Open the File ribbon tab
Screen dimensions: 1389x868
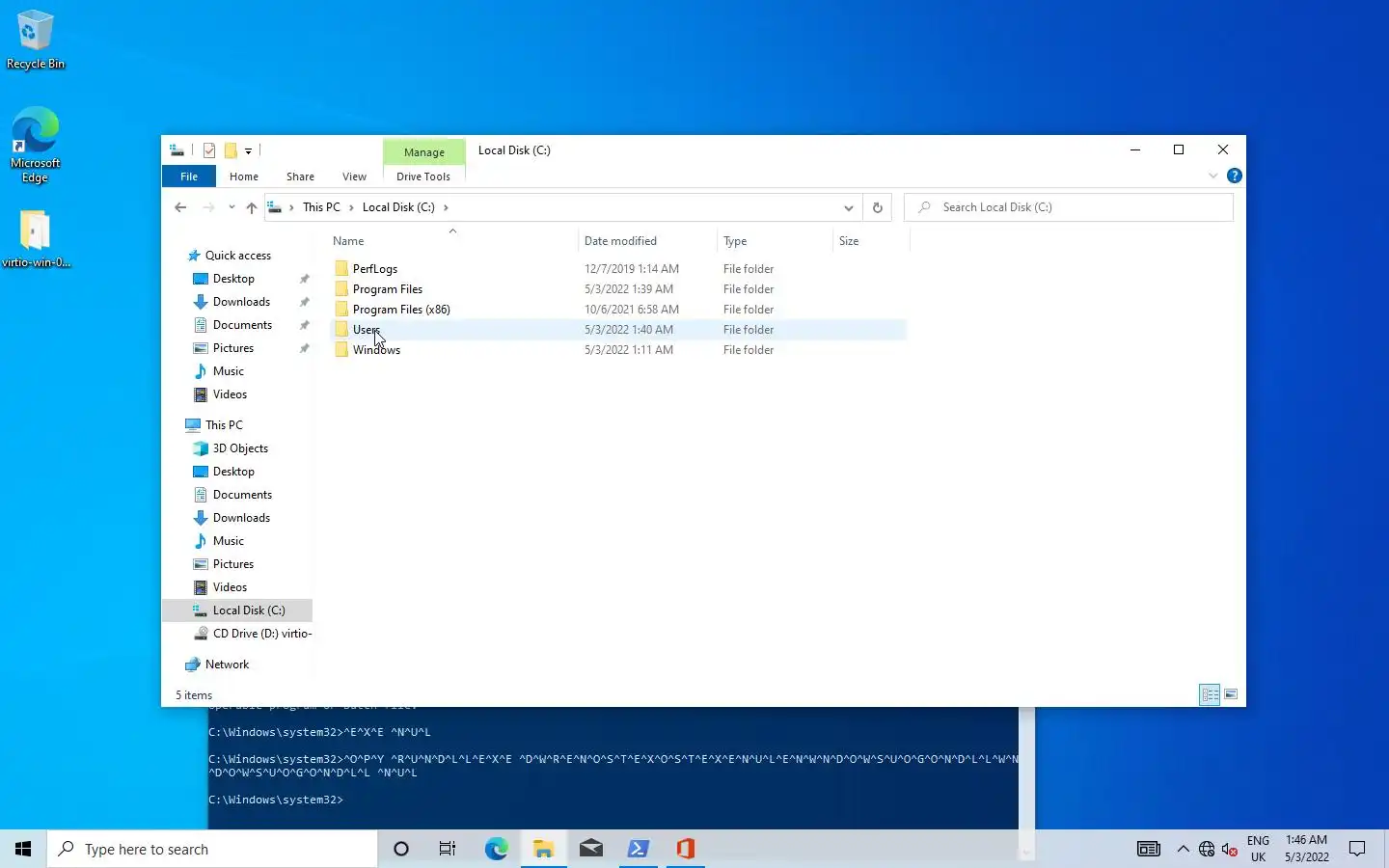(189, 176)
